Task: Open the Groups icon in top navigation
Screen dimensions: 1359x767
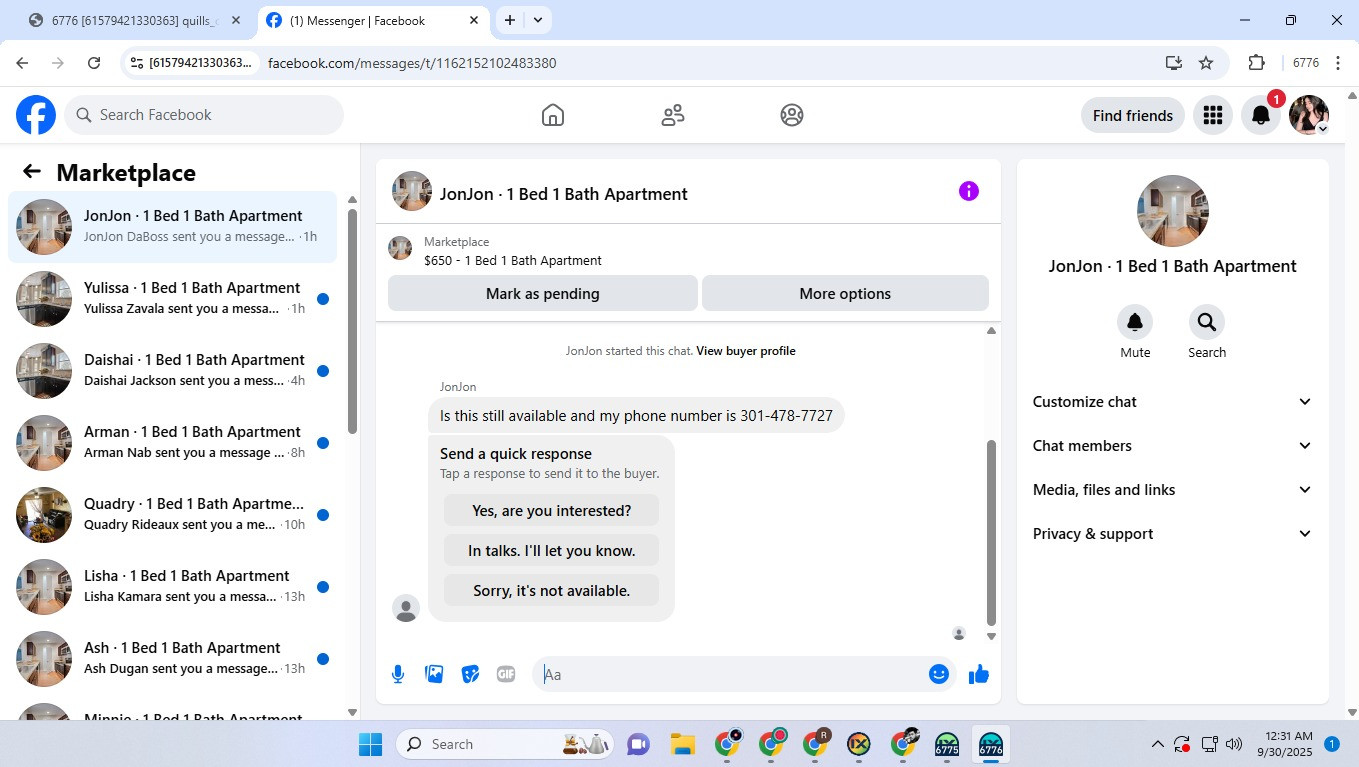Action: click(792, 115)
